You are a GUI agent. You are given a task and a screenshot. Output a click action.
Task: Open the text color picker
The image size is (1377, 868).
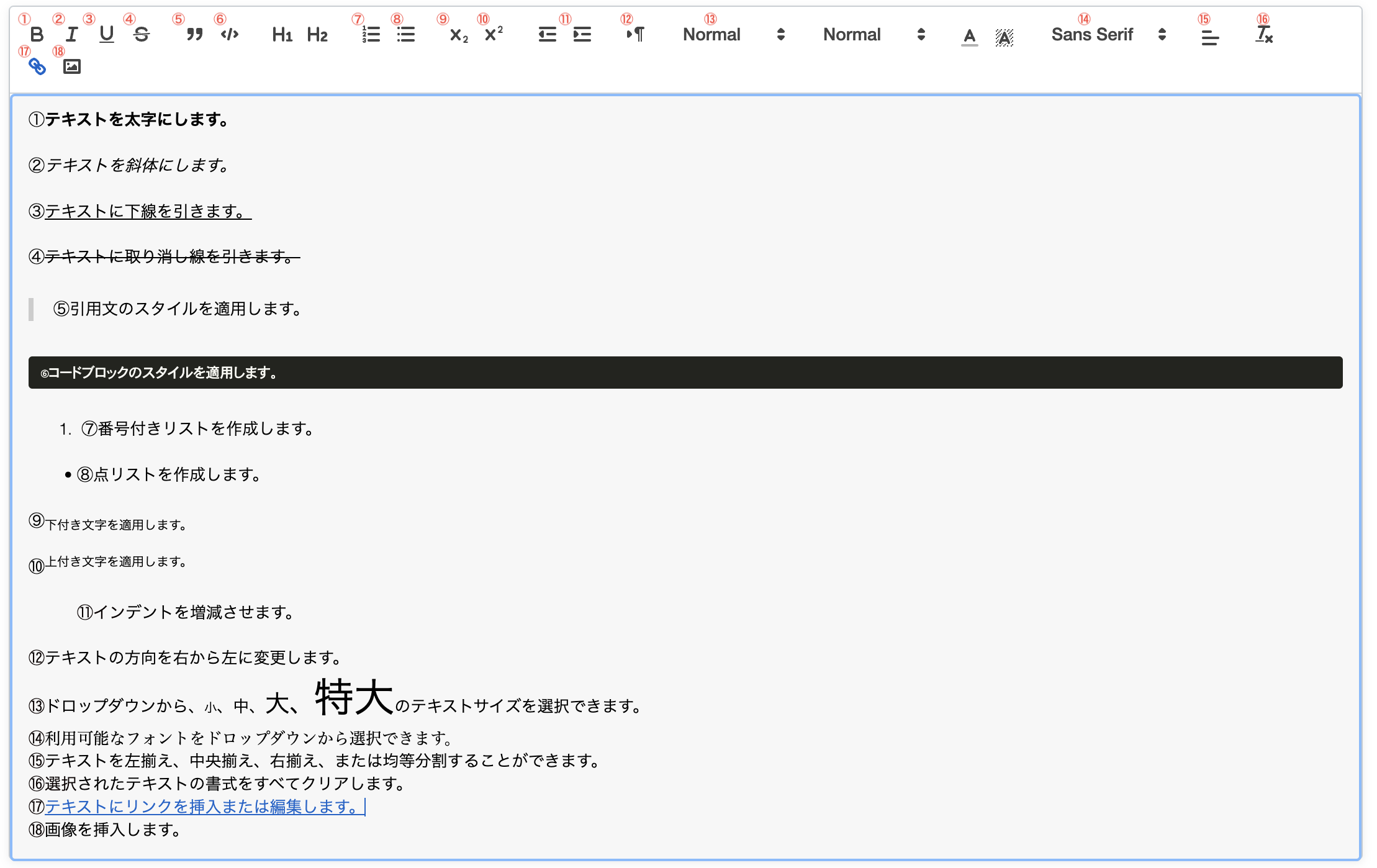969,37
